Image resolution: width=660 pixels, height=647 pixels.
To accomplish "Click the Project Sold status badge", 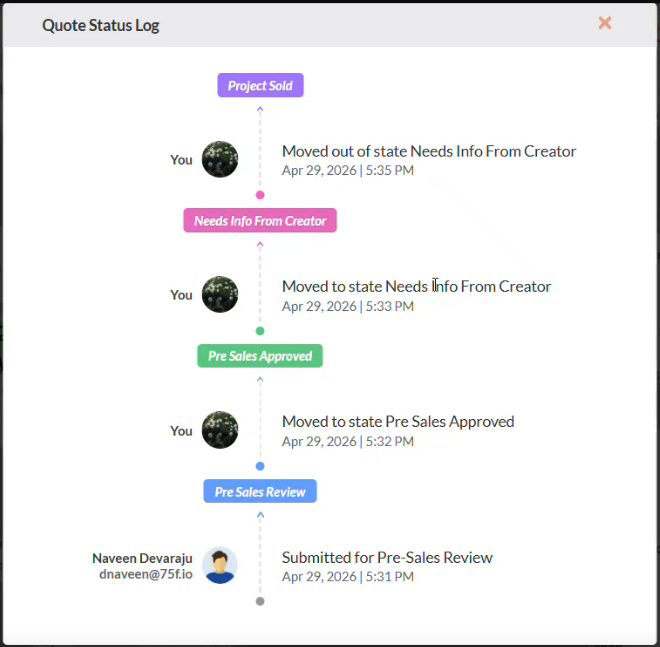I will coord(260,85).
